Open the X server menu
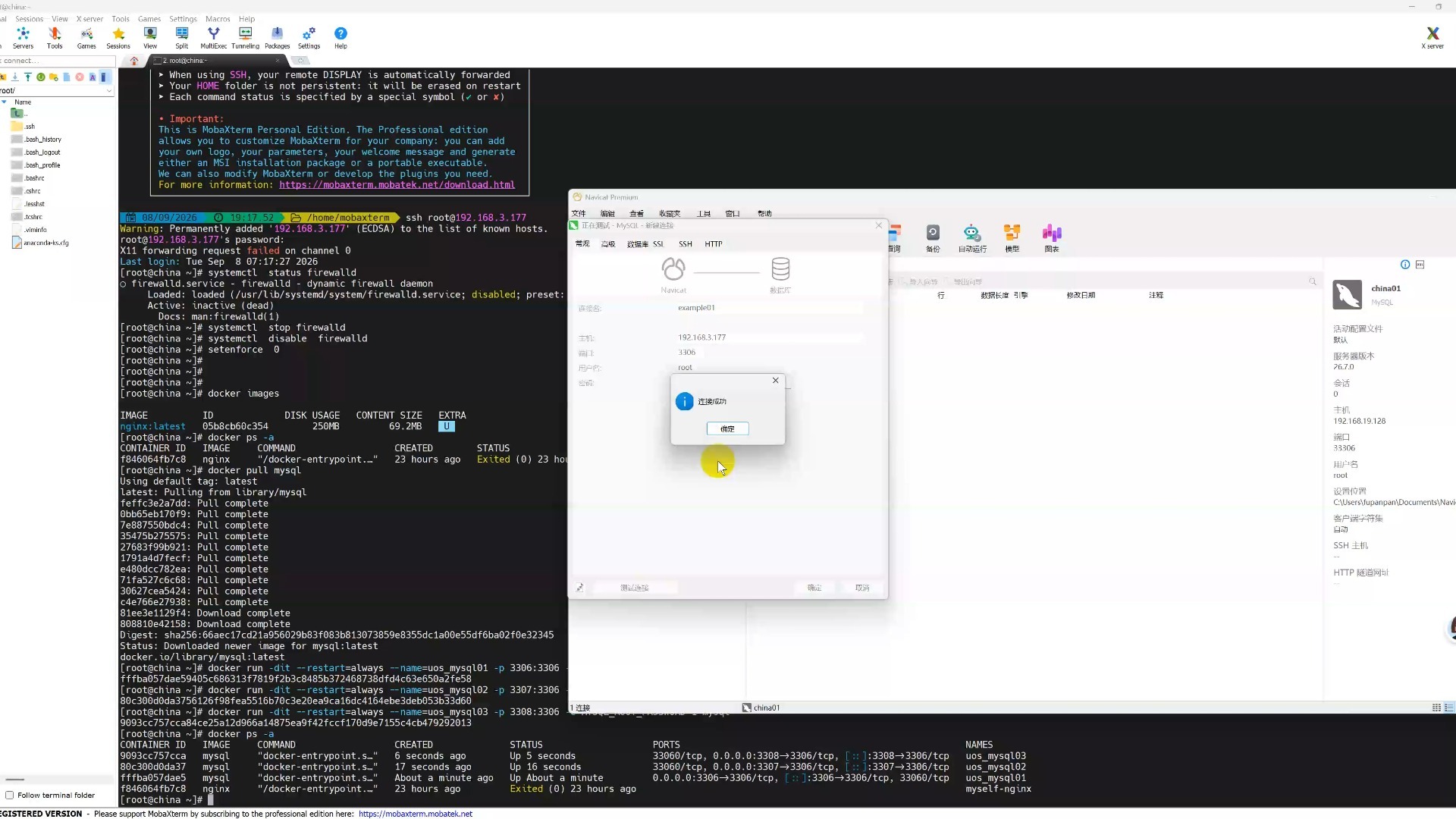This screenshot has height=819, width=1456. (89, 19)
